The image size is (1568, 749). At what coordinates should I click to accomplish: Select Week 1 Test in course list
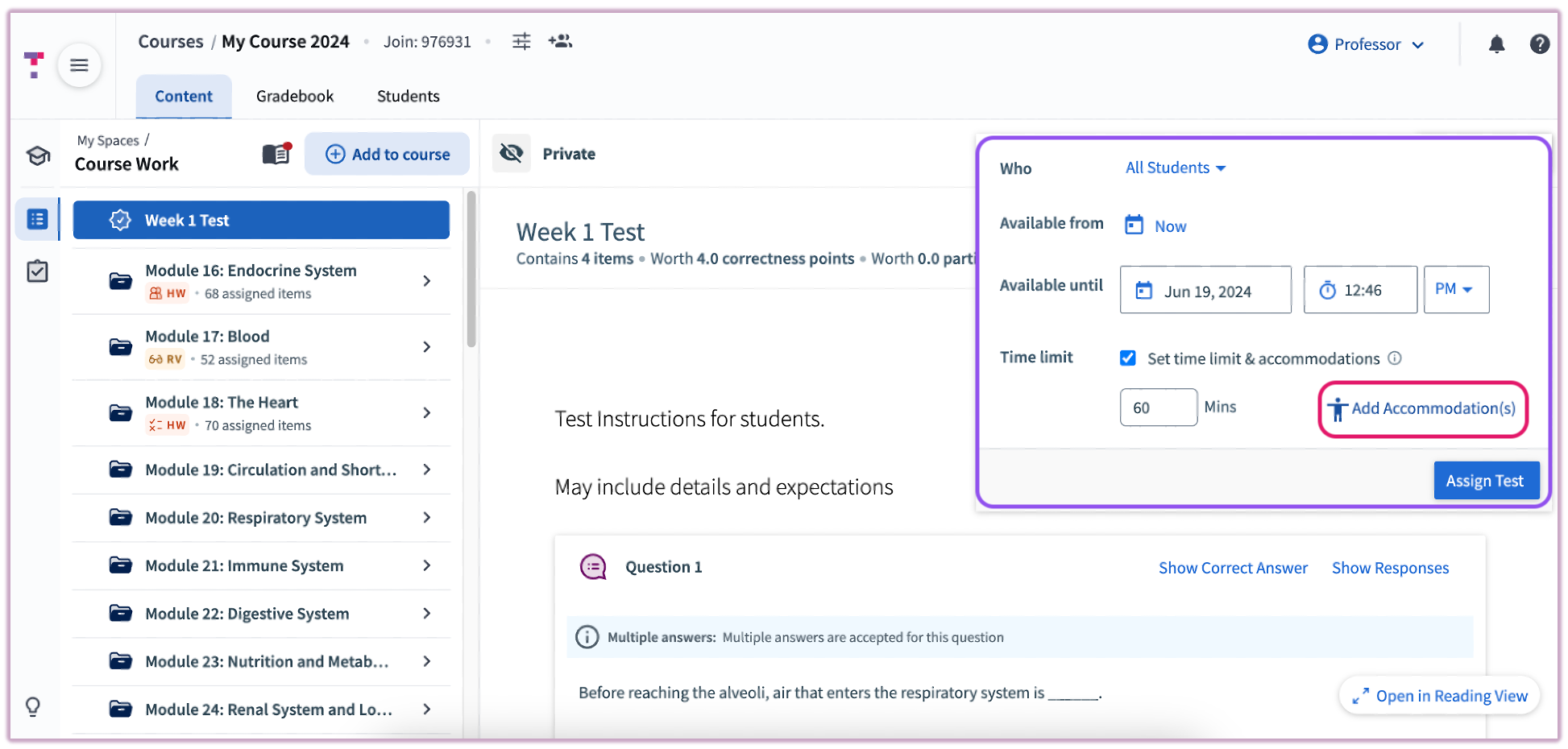click(261, 220)
